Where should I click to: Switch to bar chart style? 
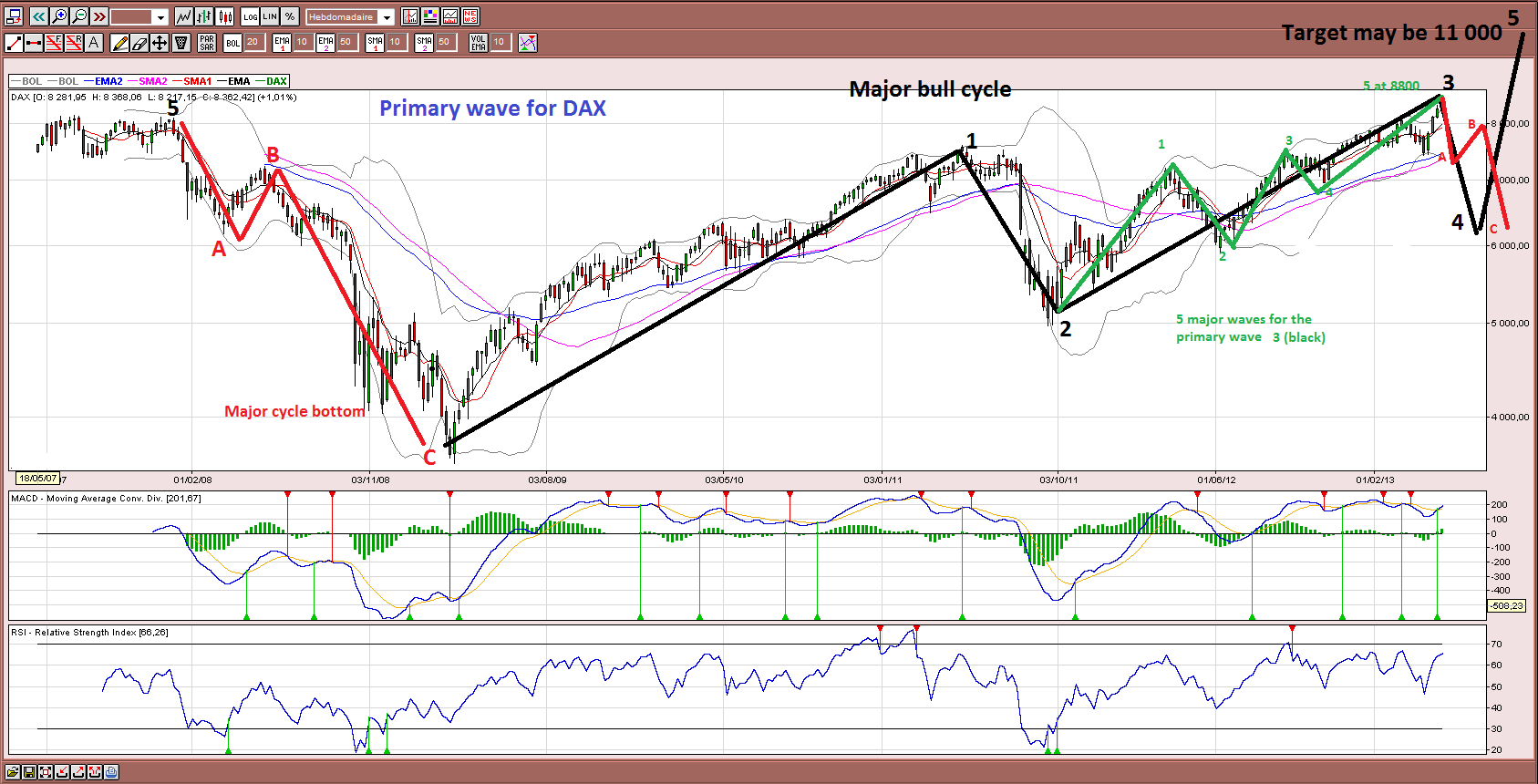pyautogui.click(x=204, y=16)
